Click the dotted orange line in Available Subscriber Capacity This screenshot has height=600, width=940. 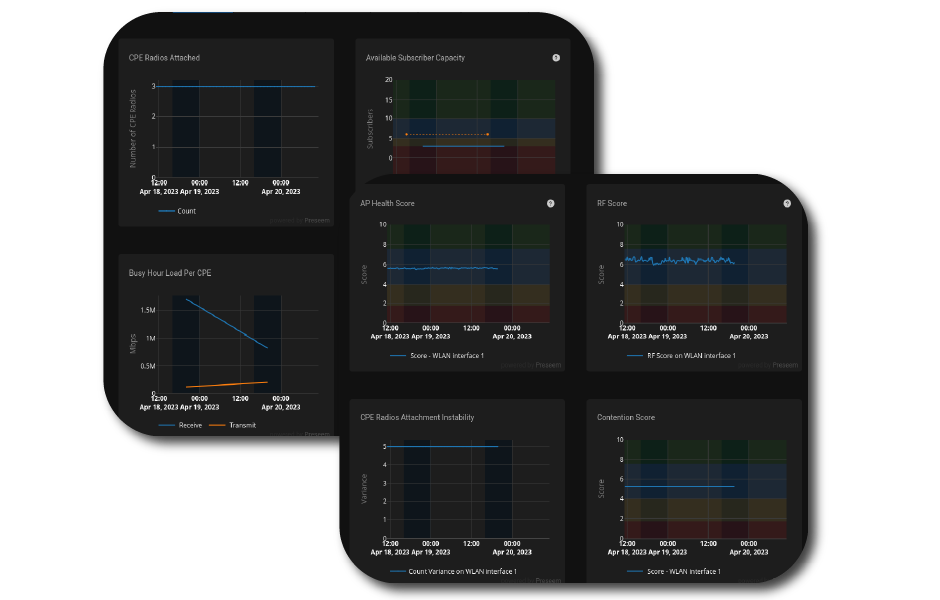(445, 135)
